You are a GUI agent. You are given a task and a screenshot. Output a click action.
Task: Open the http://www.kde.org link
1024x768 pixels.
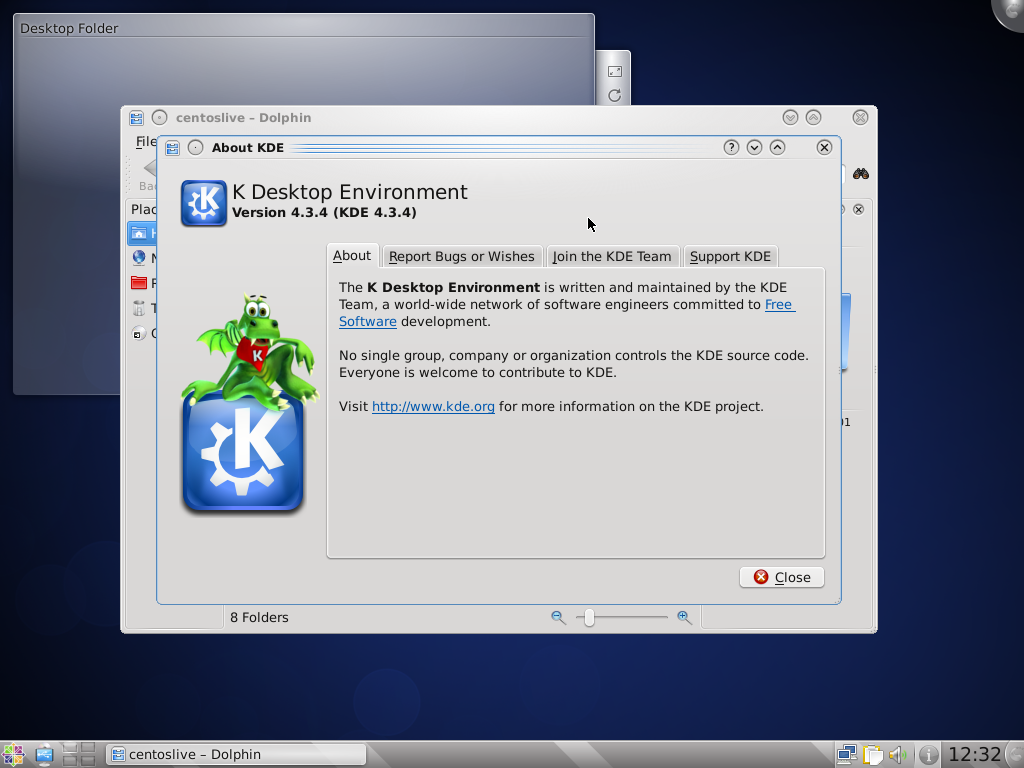433,406
